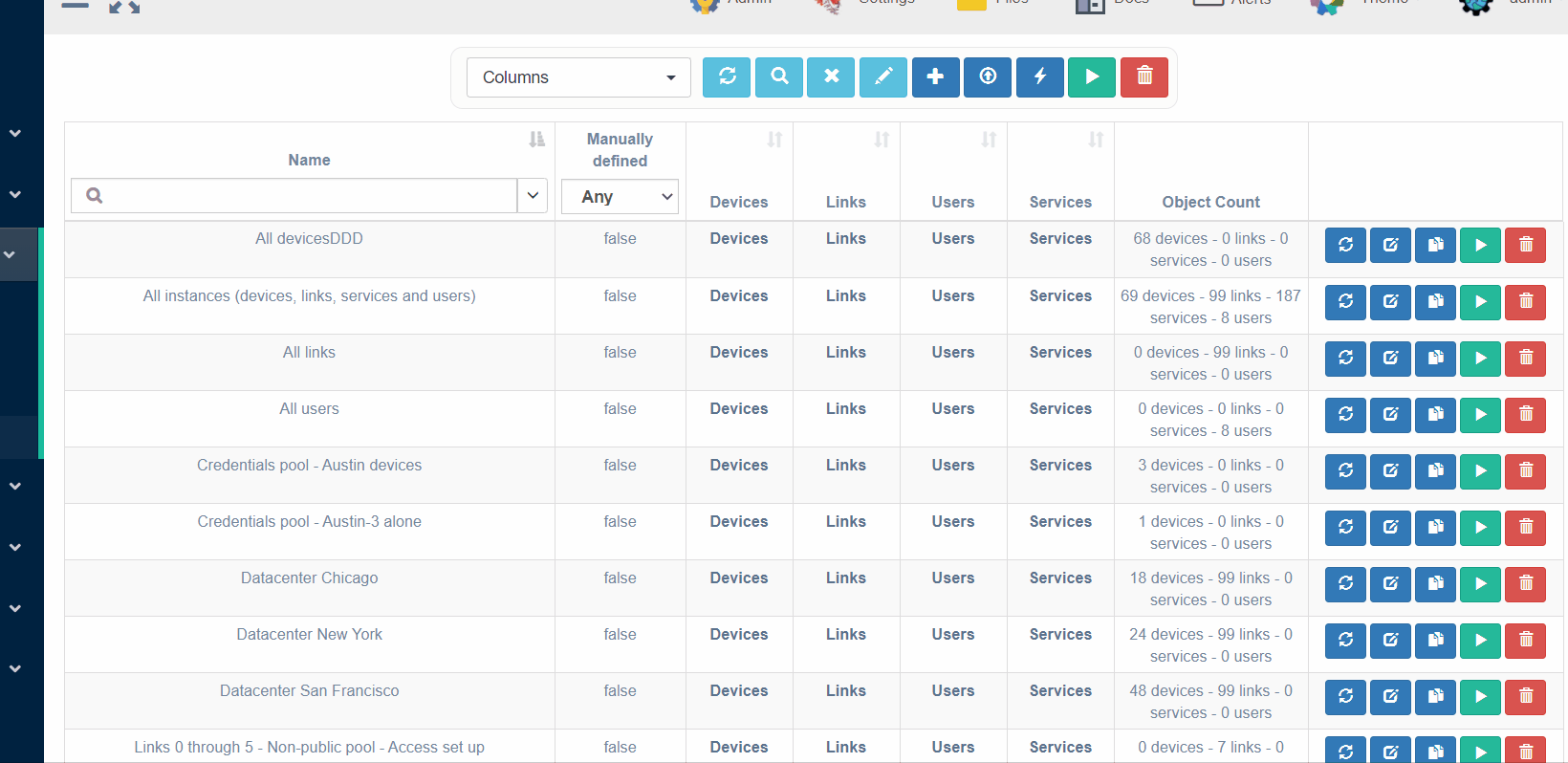Screen dimensions: 1568x763
Task: Open Users for the All users pool
Action: (x=953, y=409)
